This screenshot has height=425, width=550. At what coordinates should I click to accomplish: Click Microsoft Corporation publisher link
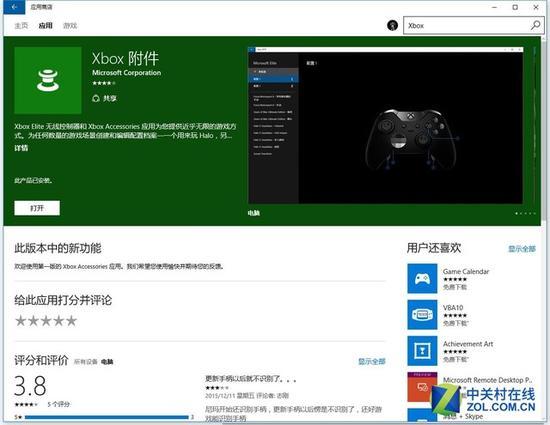[126, 73]
